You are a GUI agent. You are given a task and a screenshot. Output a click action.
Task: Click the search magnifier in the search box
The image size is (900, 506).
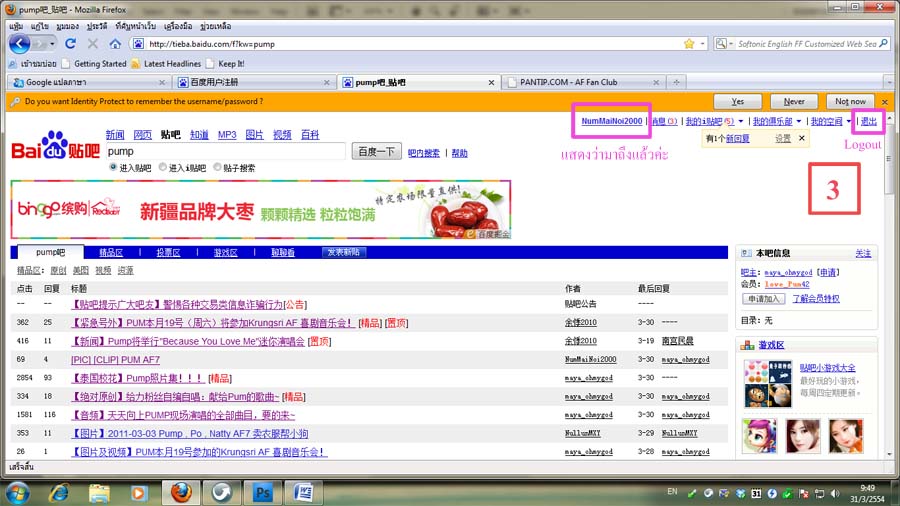click(x=883, y=44)
